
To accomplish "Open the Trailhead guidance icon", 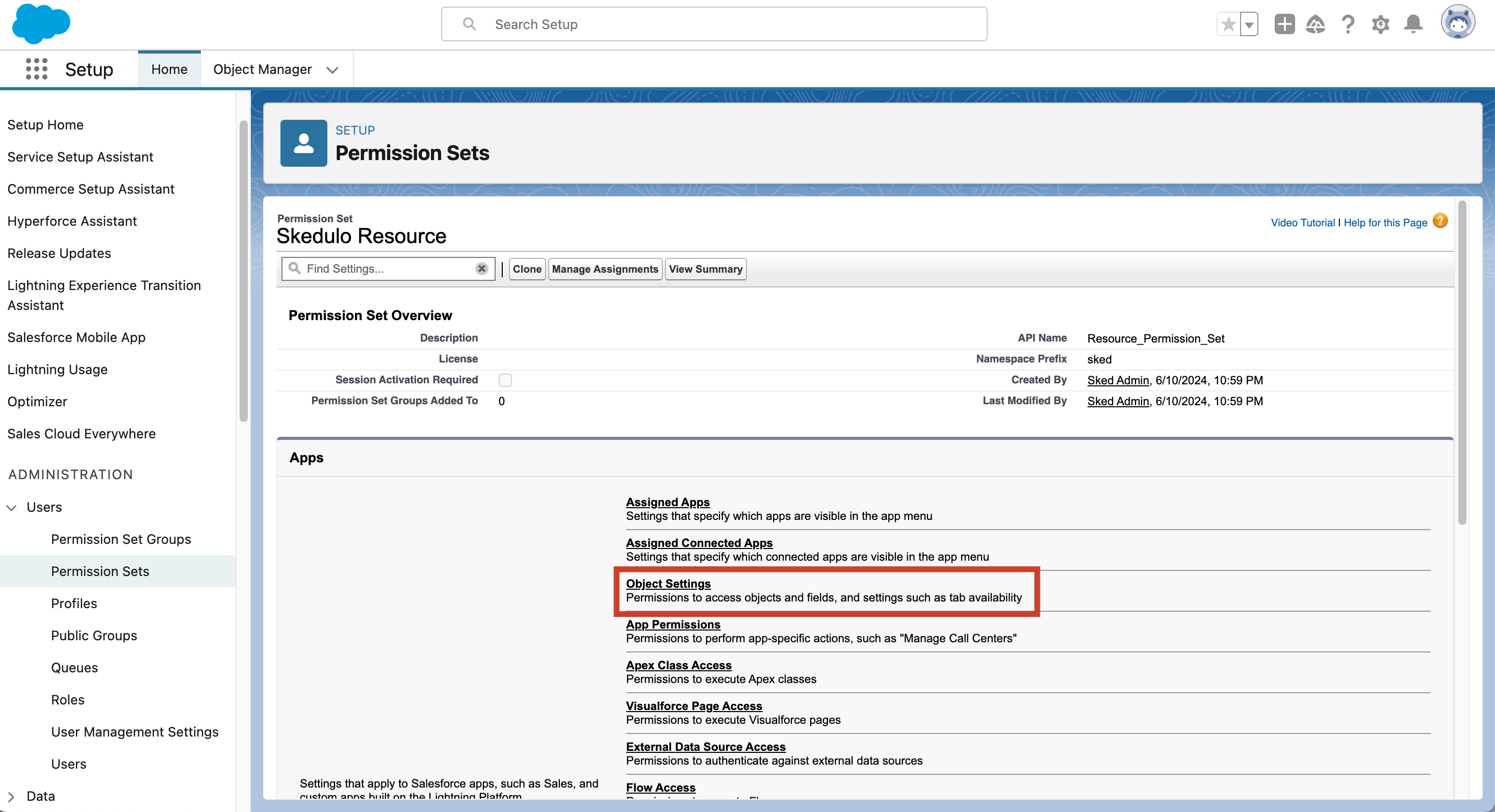I will point(1316,24).
